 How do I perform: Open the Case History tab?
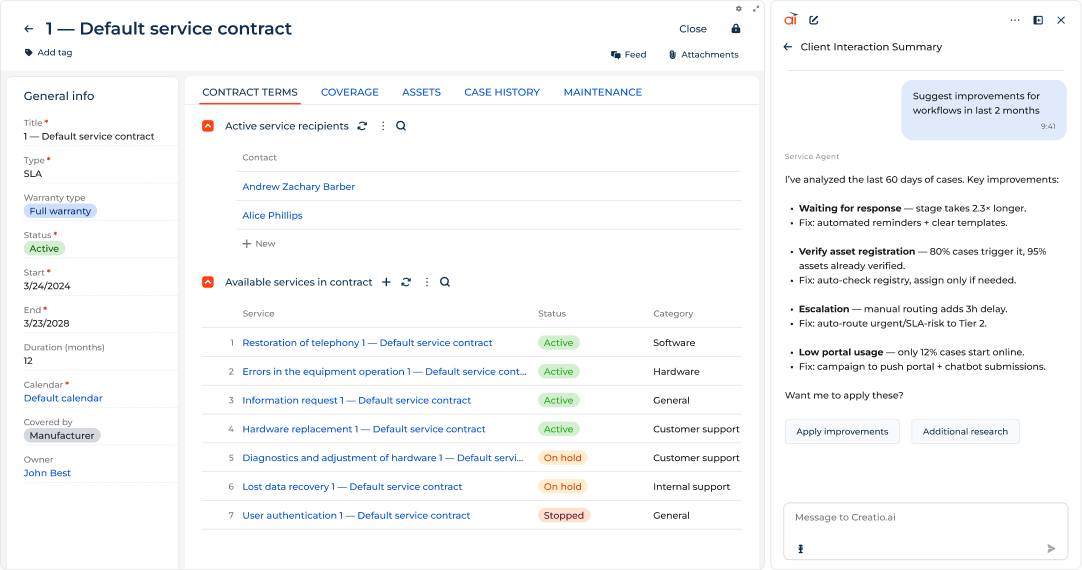tap(501, 92)
